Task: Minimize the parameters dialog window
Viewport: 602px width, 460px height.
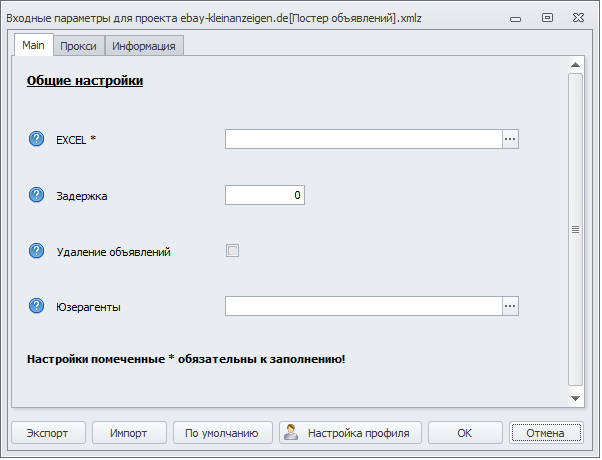Action: pos(515,18)
